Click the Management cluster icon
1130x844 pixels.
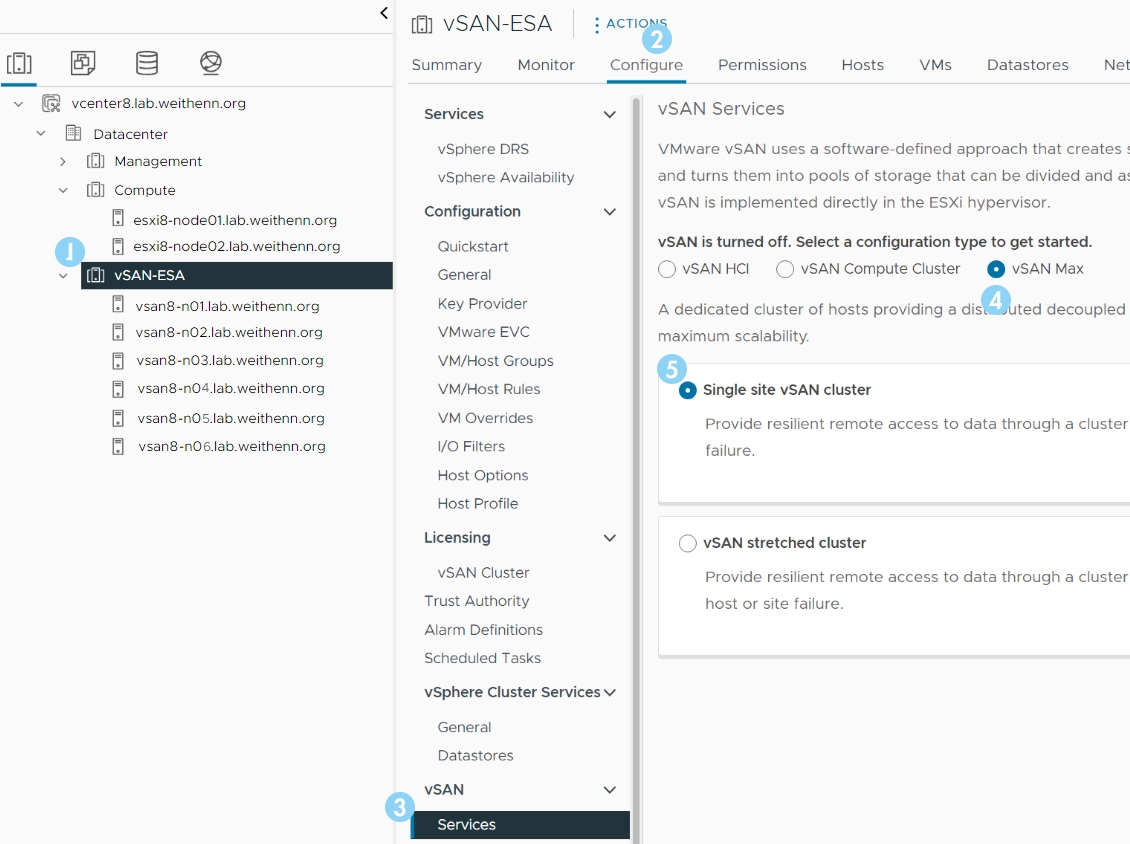tap(95, 161)
